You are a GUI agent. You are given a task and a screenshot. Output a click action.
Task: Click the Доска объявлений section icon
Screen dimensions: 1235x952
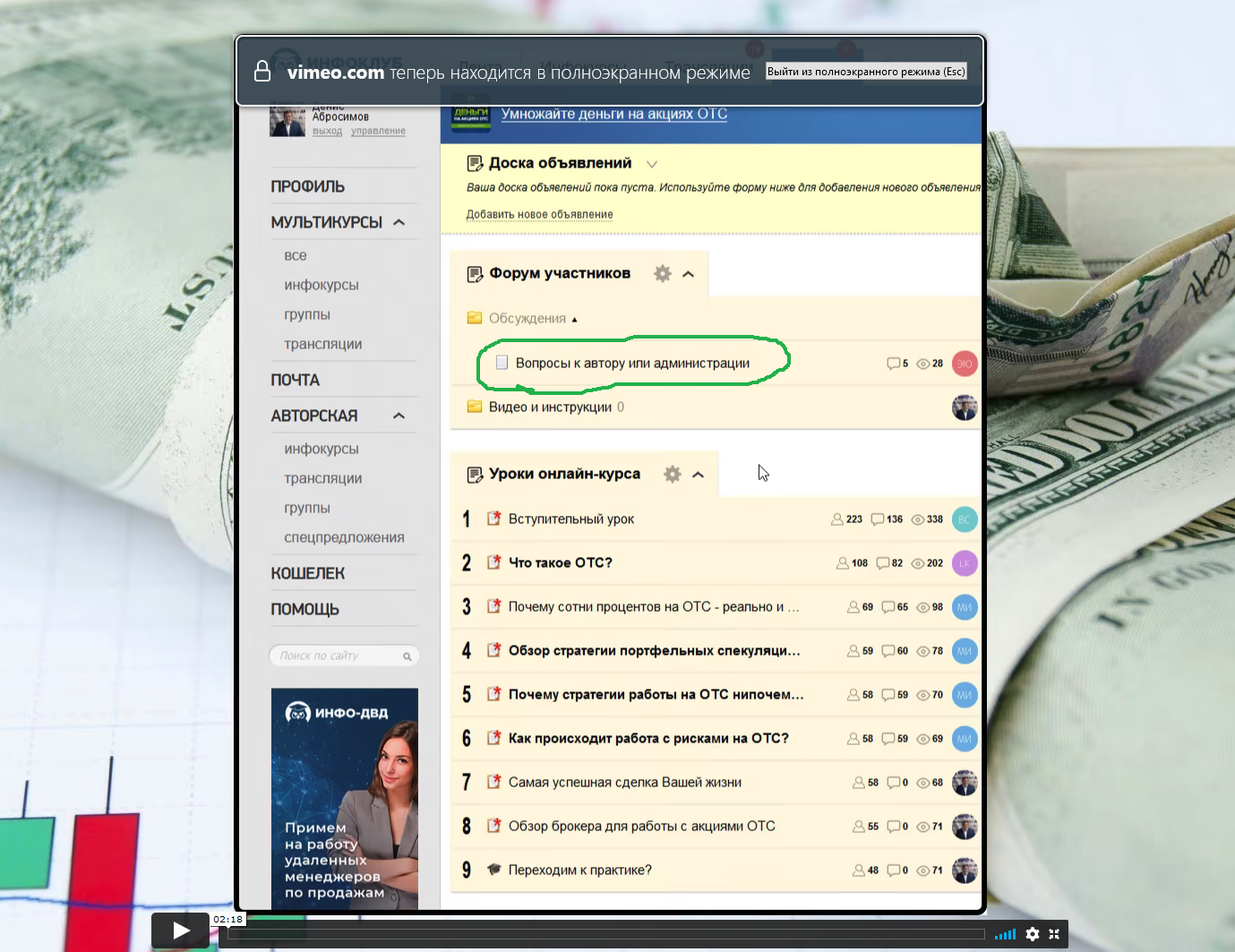pyautogui.click(x=475, y=164)
